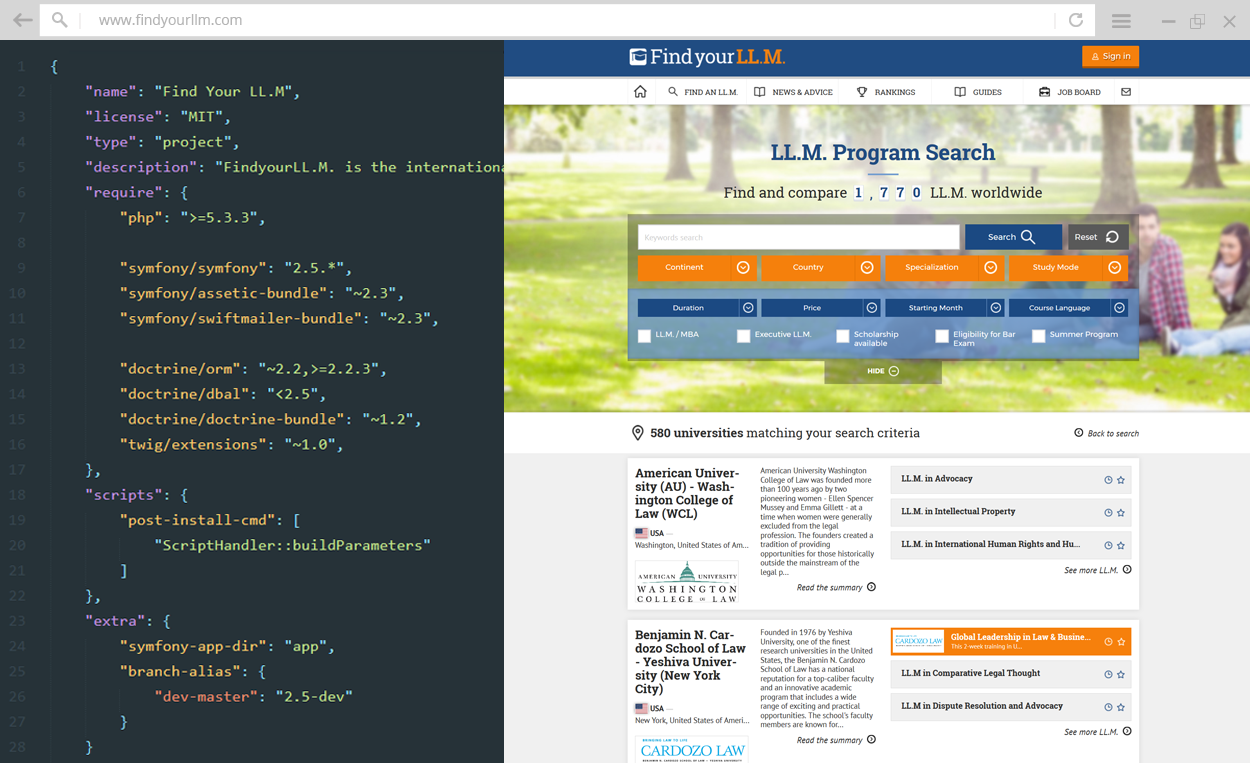
Task: Open the Duration filter dropdown
Action: click(695, 308)
